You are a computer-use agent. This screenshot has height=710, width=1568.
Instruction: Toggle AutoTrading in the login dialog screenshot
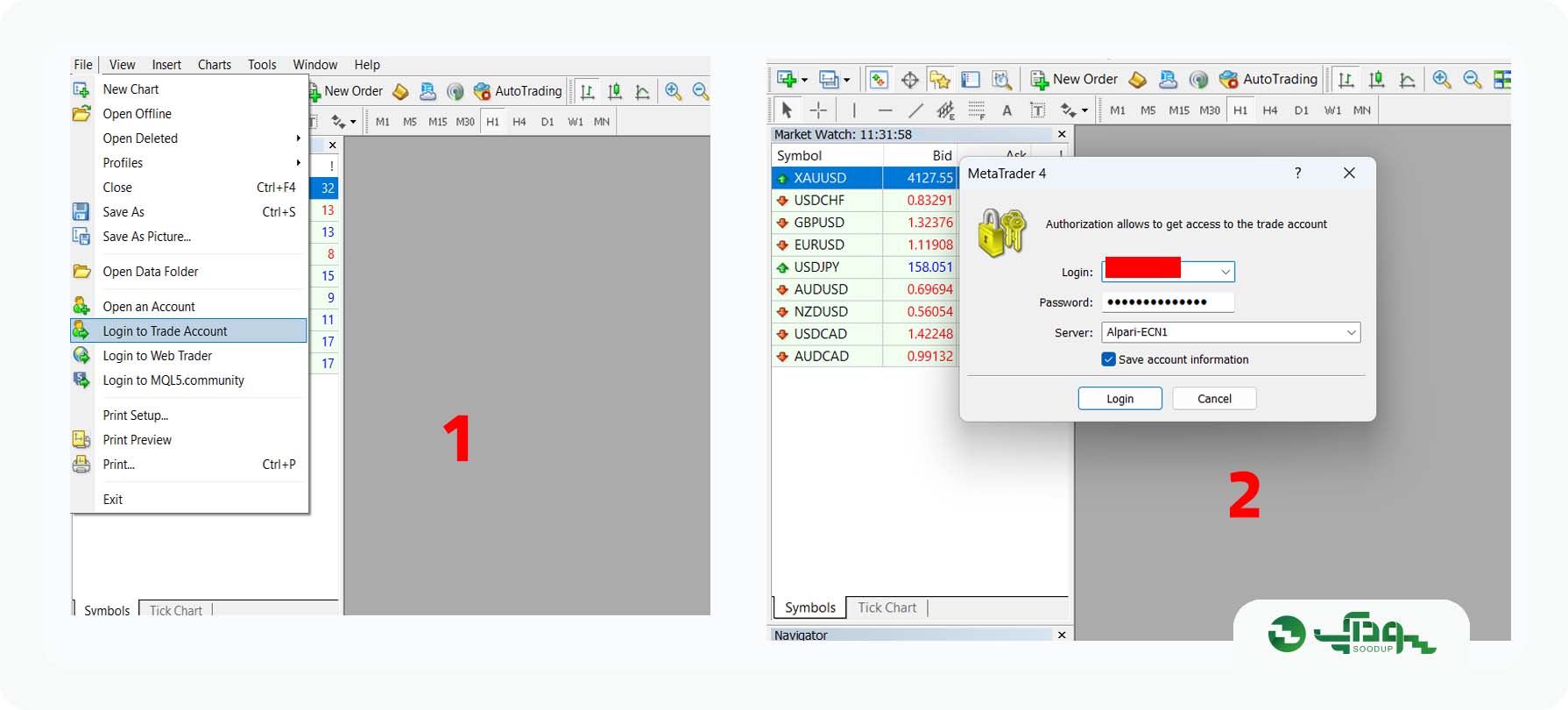coord(1268,80)
